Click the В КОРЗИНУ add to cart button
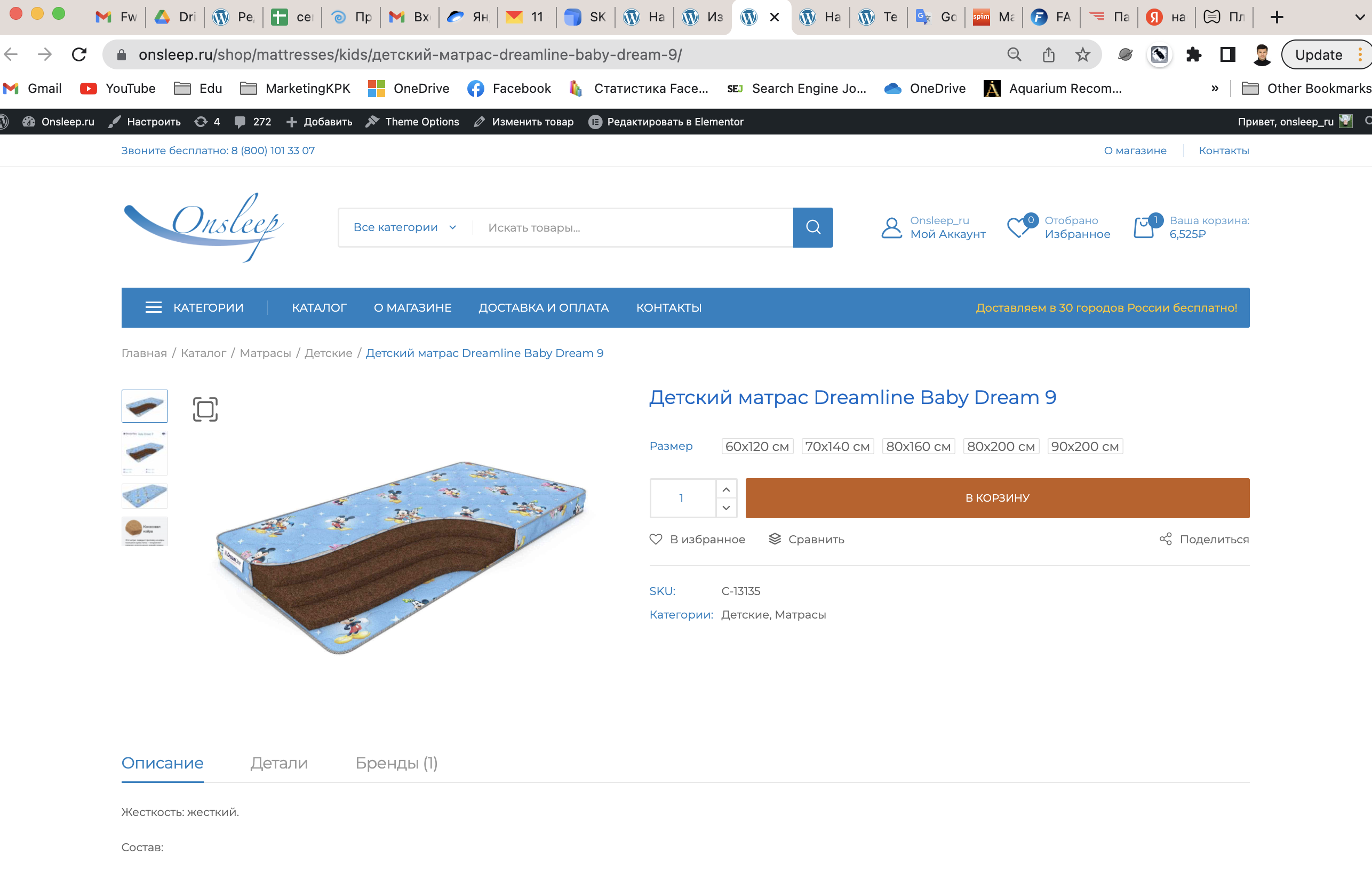The width and height of the screenshot is (1372, 871). (998, 498)
